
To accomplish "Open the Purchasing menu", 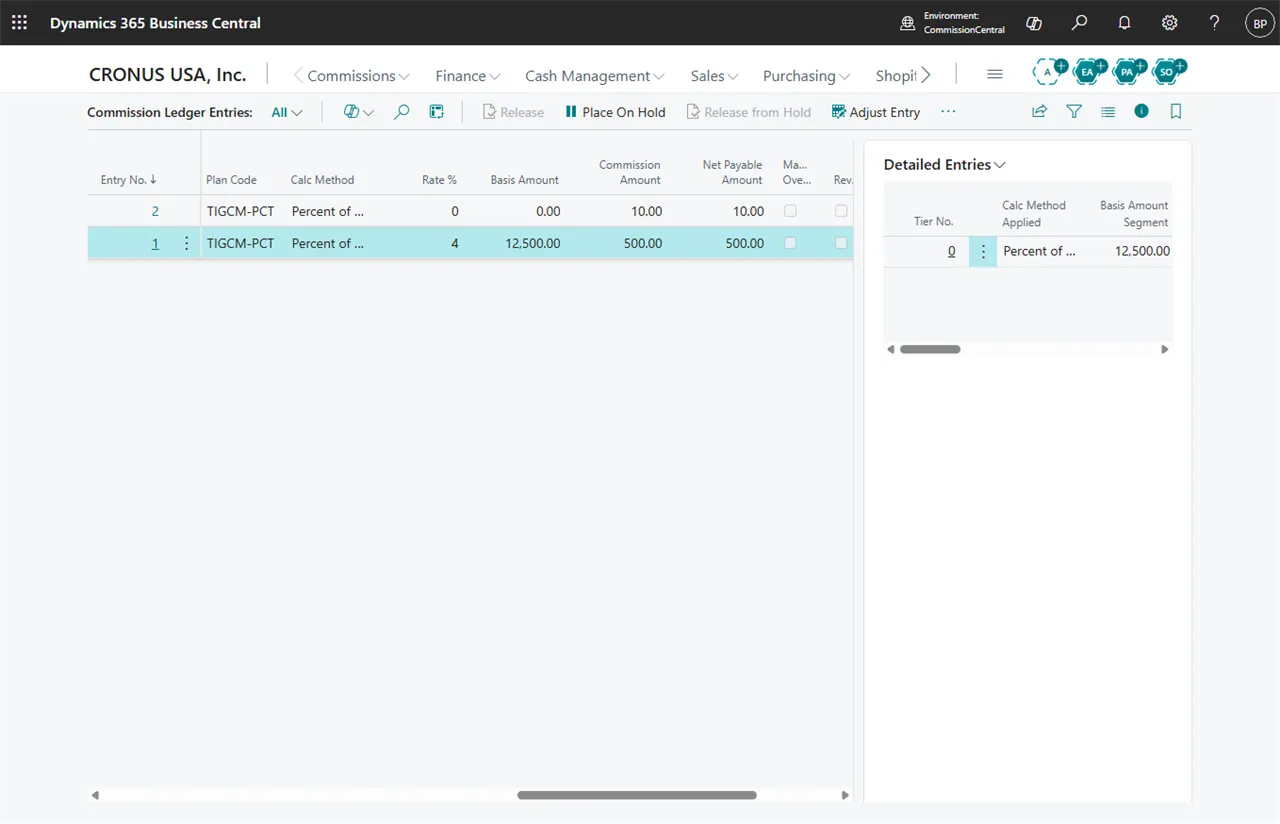I will tap(806, 76).
